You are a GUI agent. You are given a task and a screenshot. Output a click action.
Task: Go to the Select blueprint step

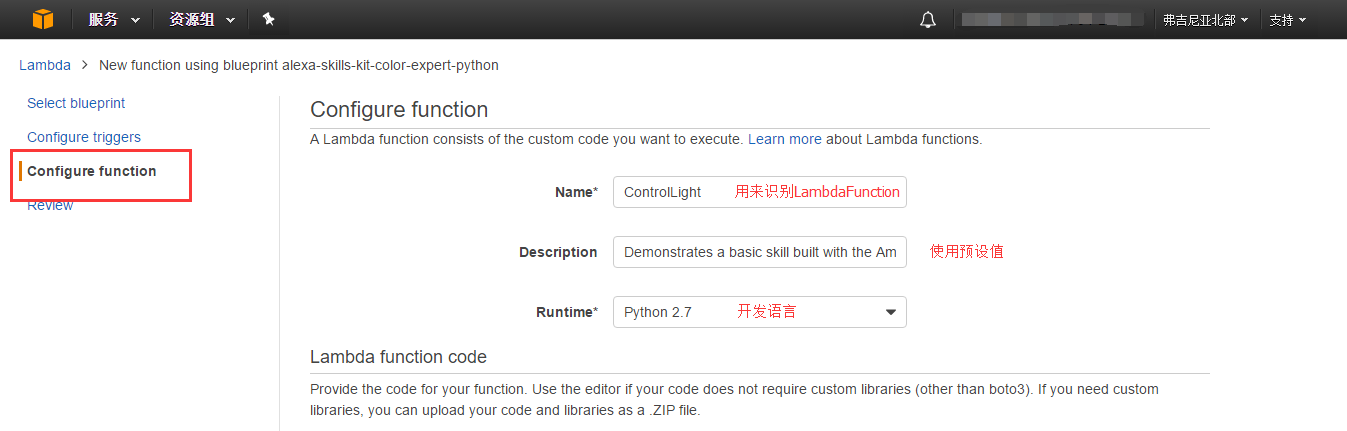tap(76, 103)
